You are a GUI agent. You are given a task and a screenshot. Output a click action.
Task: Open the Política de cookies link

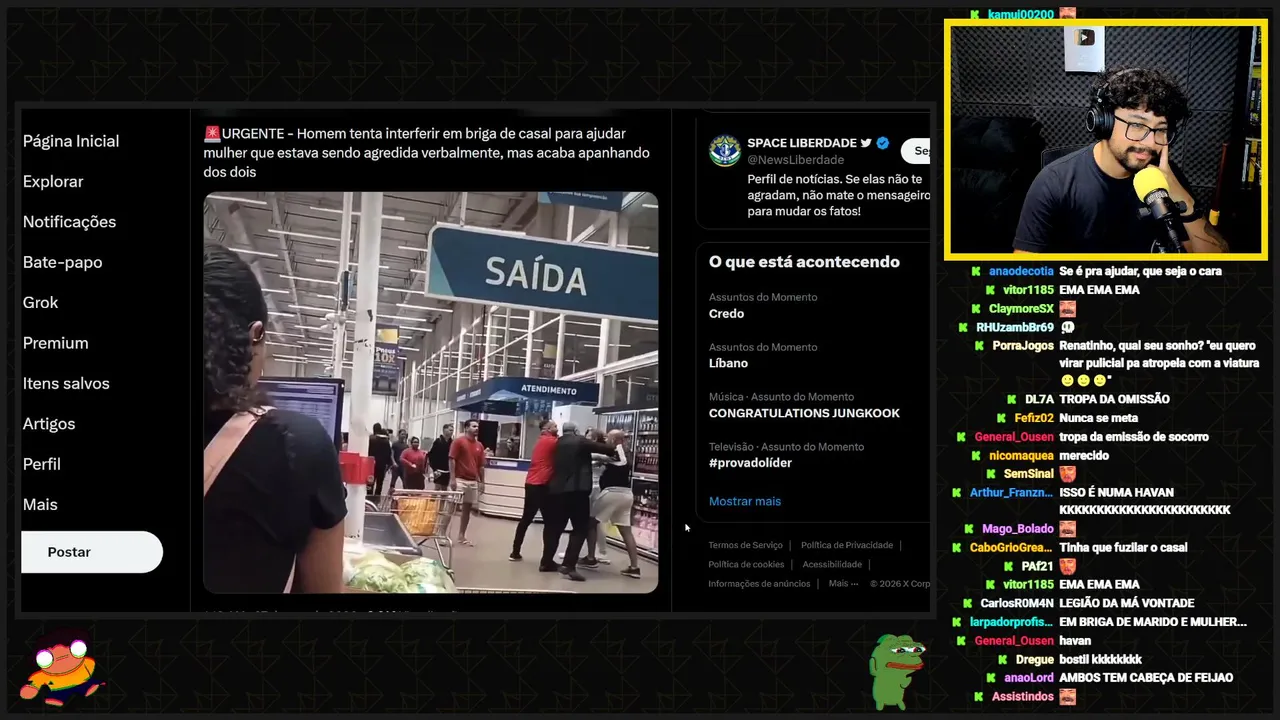pyautogui.click(x=746, y=564)
